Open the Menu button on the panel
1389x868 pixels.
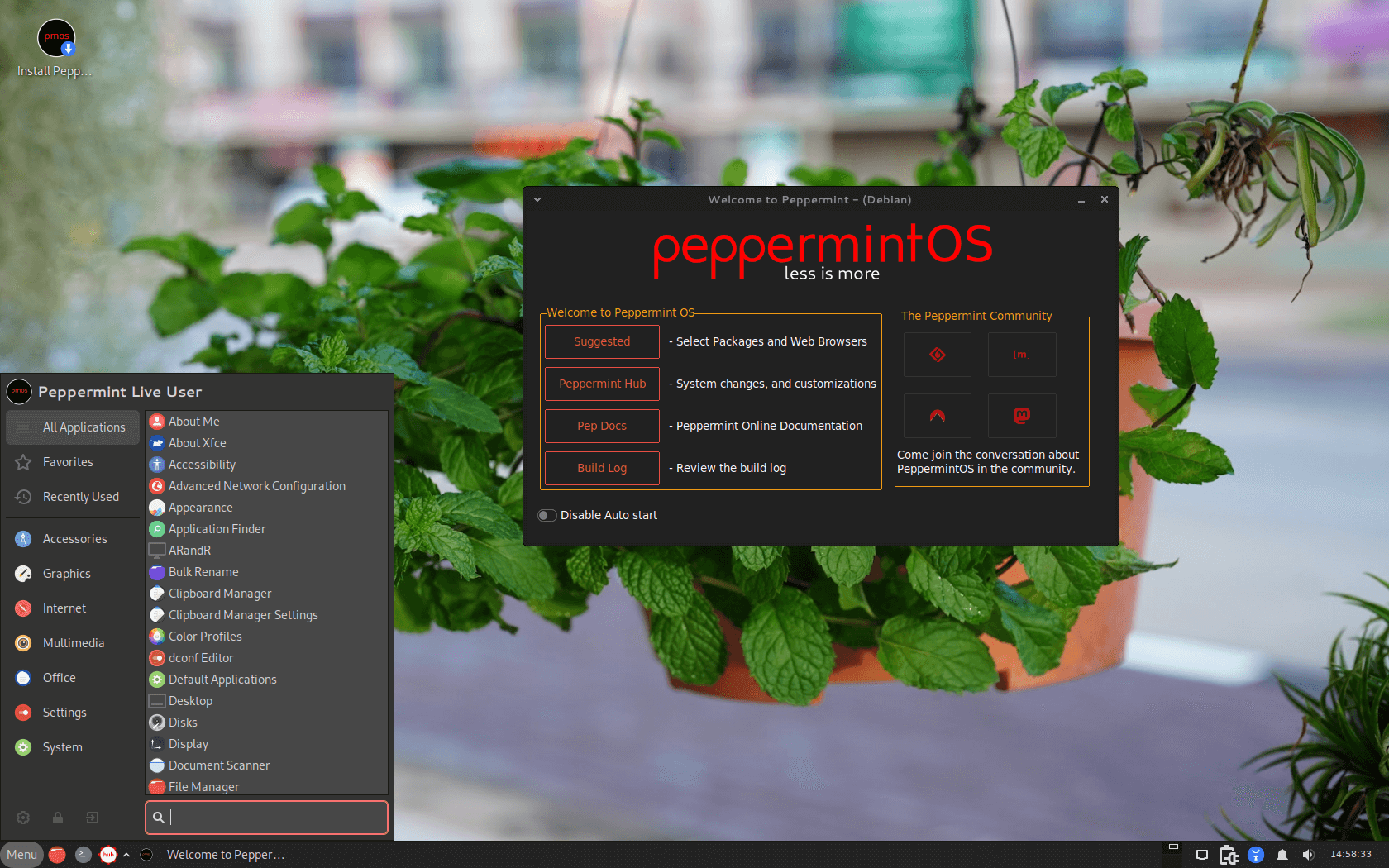(22, 855)
